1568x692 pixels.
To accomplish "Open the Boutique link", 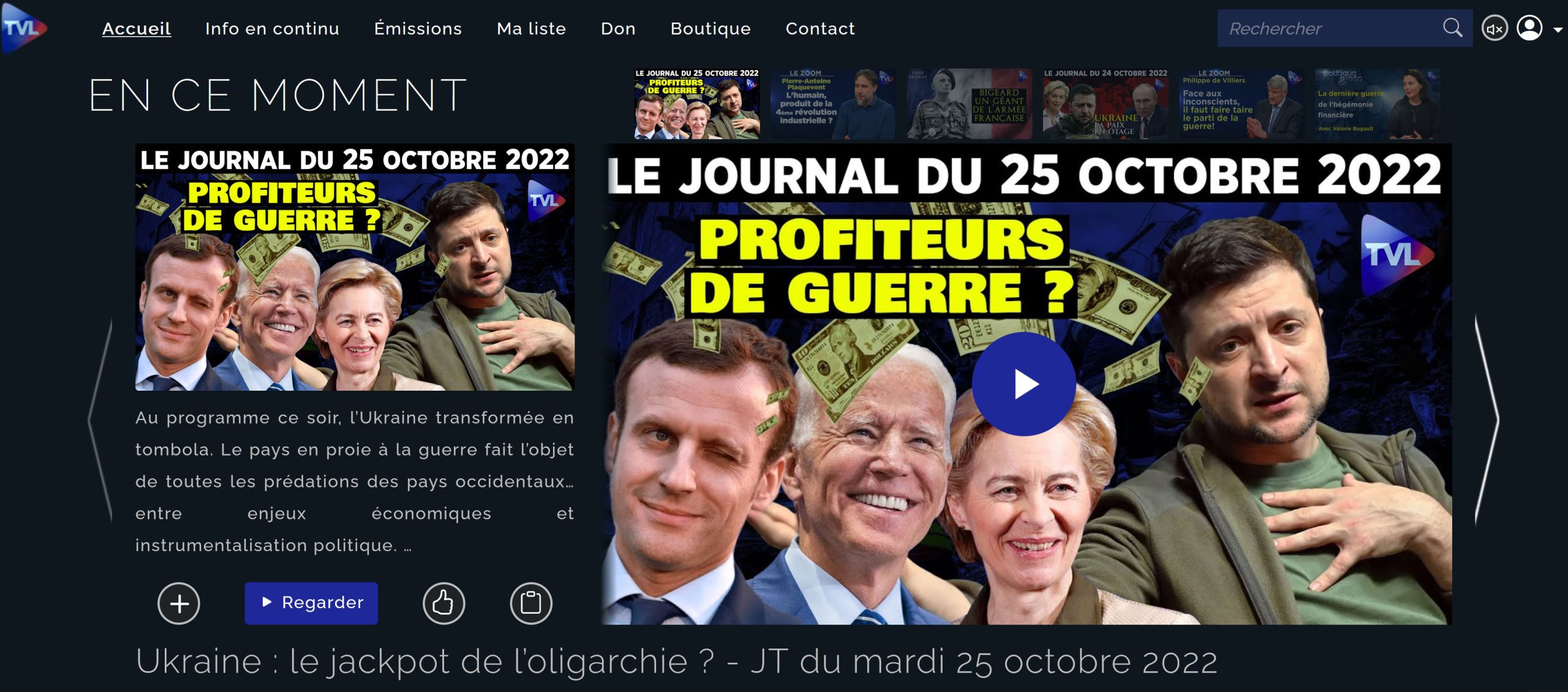I will [710, 29].
